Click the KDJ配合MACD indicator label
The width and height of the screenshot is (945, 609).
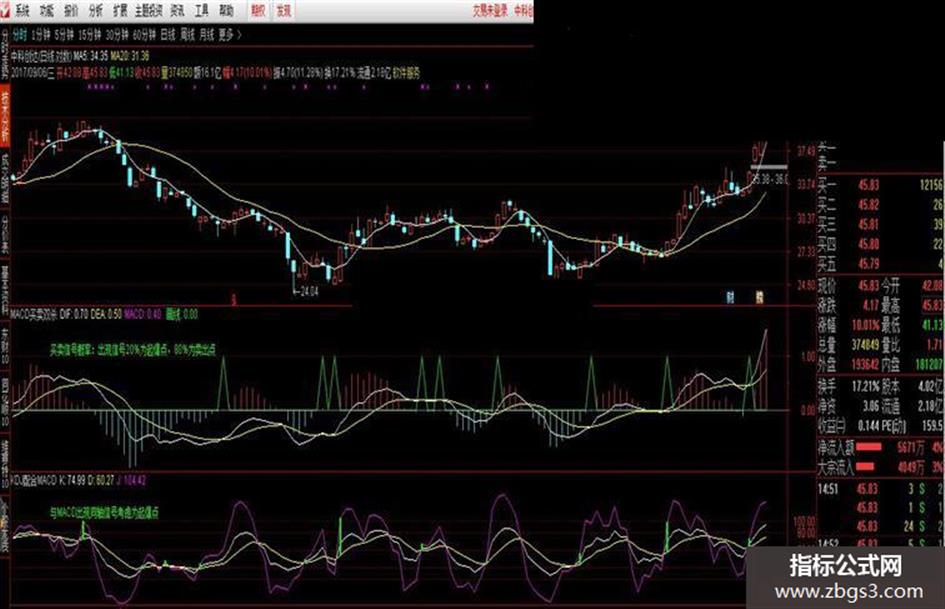34,481
